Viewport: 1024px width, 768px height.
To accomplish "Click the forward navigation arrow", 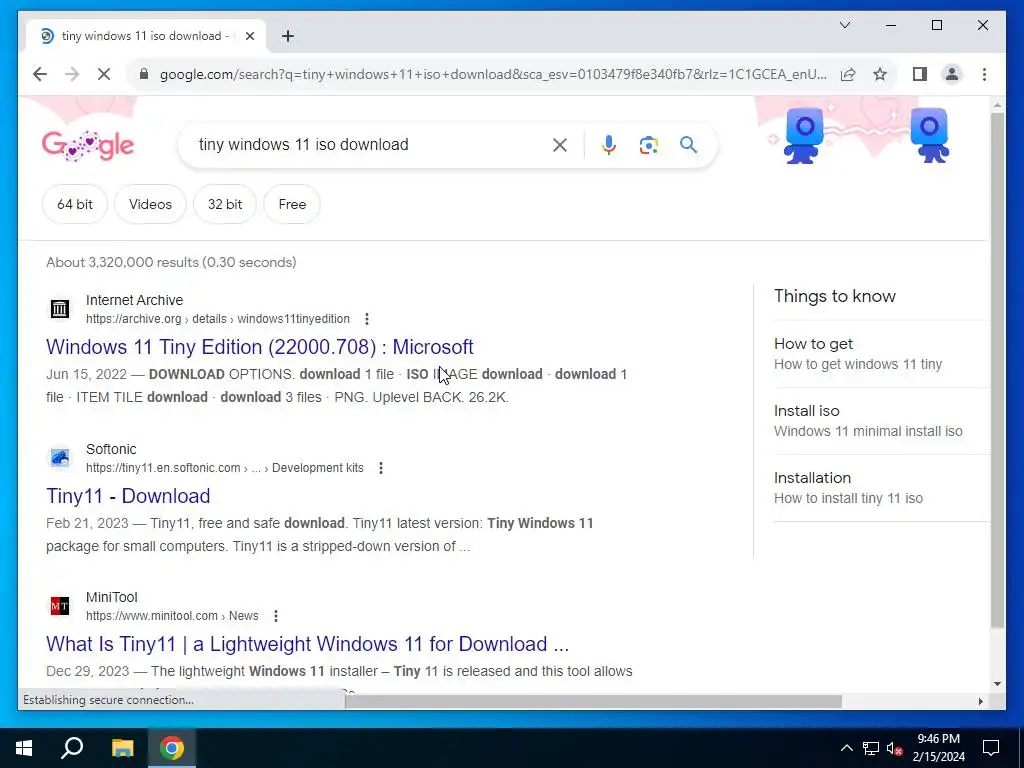I will (x=72, y=74).
